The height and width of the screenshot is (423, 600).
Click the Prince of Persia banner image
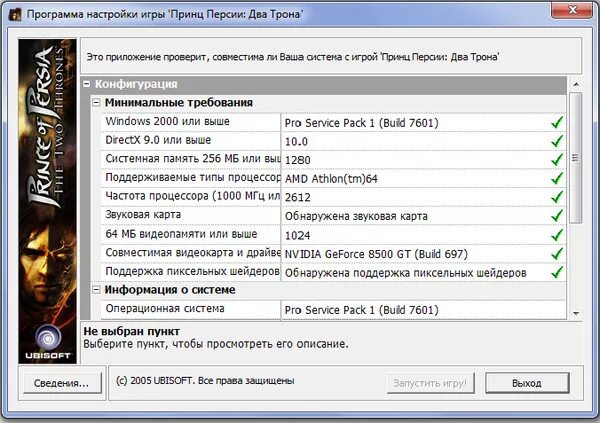coord(48,201)
